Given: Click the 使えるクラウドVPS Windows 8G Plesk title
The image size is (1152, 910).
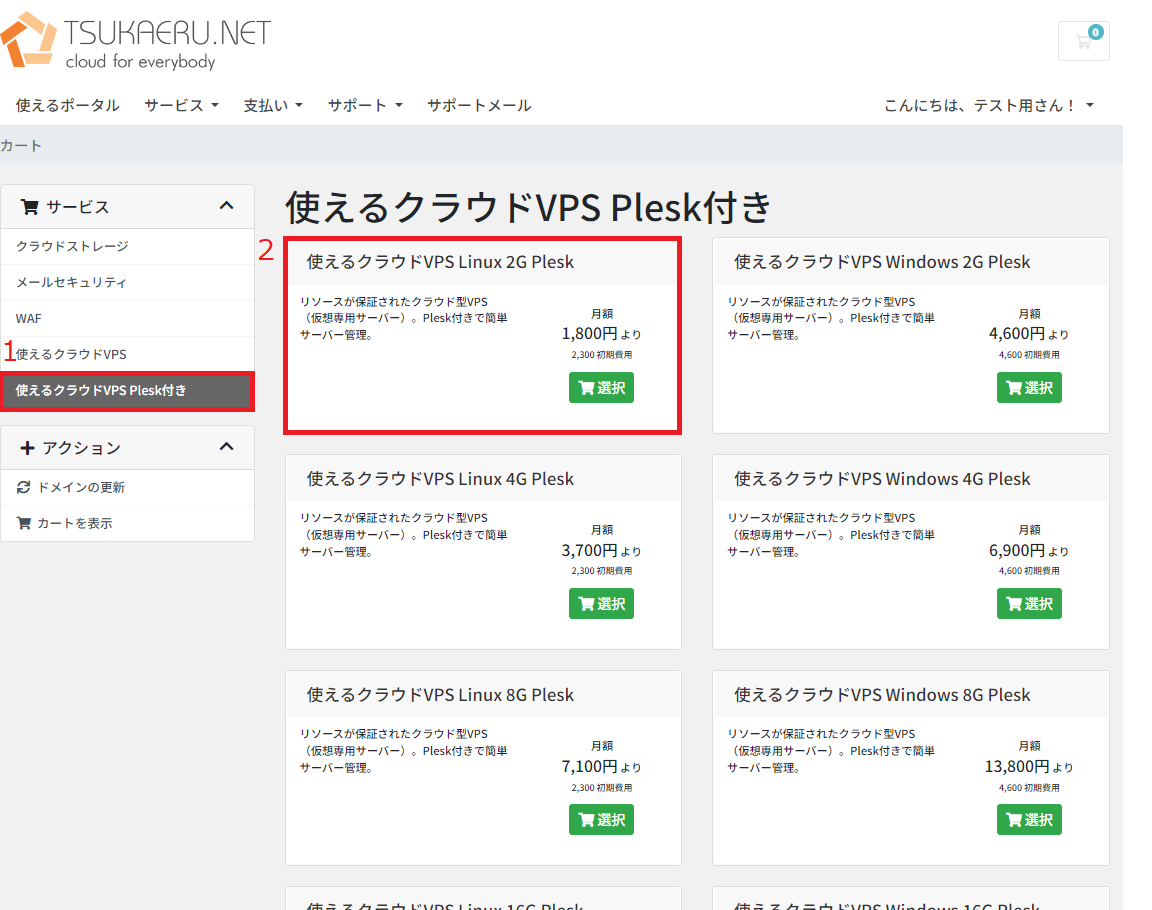Looking at the screenshot, I should point(882,695).
